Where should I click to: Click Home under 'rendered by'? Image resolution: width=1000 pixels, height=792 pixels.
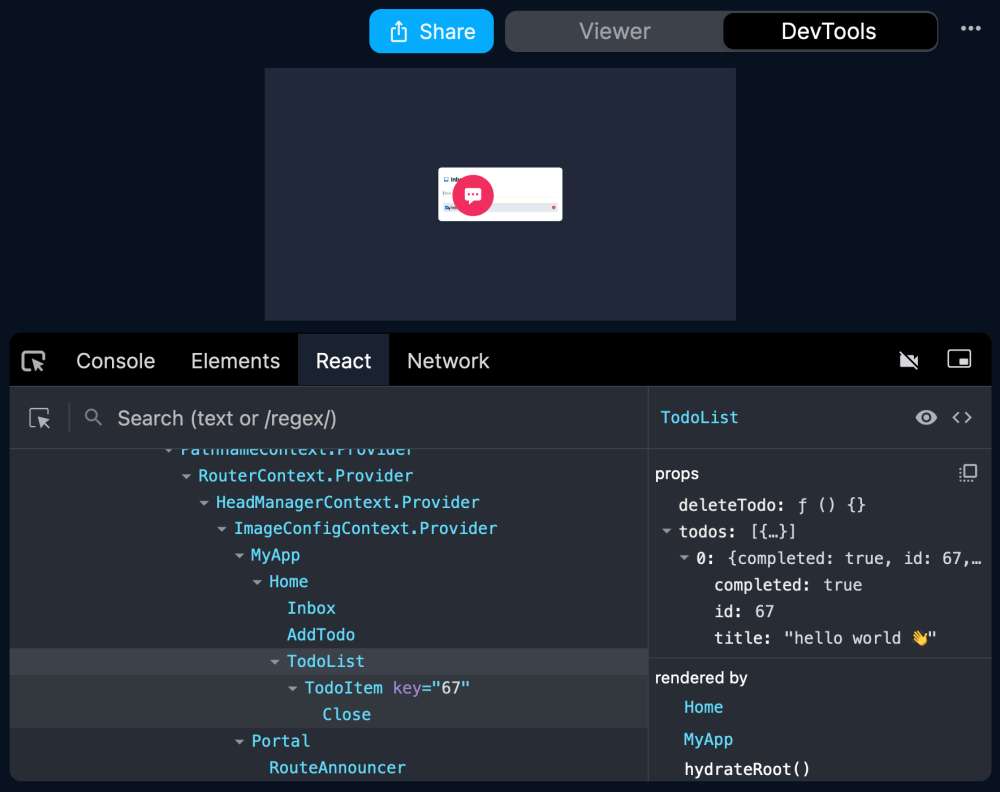(703, 707)
